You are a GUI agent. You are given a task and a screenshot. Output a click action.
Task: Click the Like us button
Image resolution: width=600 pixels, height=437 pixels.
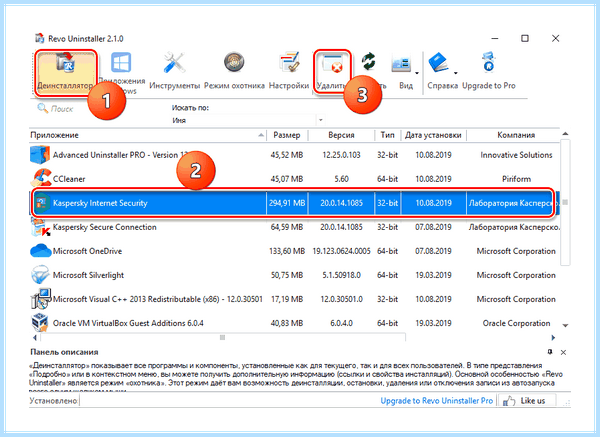[528, 401]
